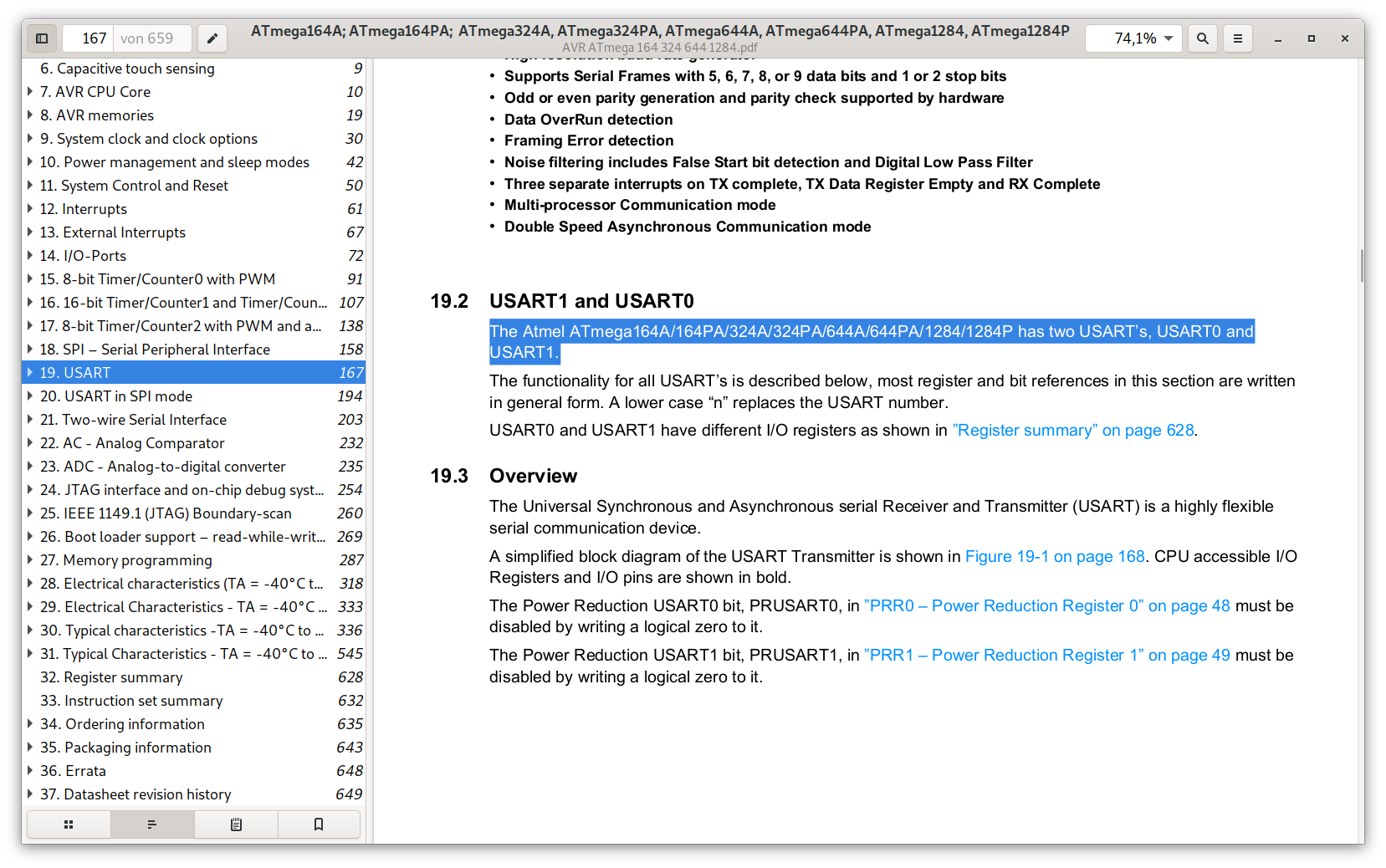Expand 16. 16-bit Timer/Counter1 outline entry
The width and height of the screenshot is (1386, 868).
pyautogui.click(x=31, y=303)
